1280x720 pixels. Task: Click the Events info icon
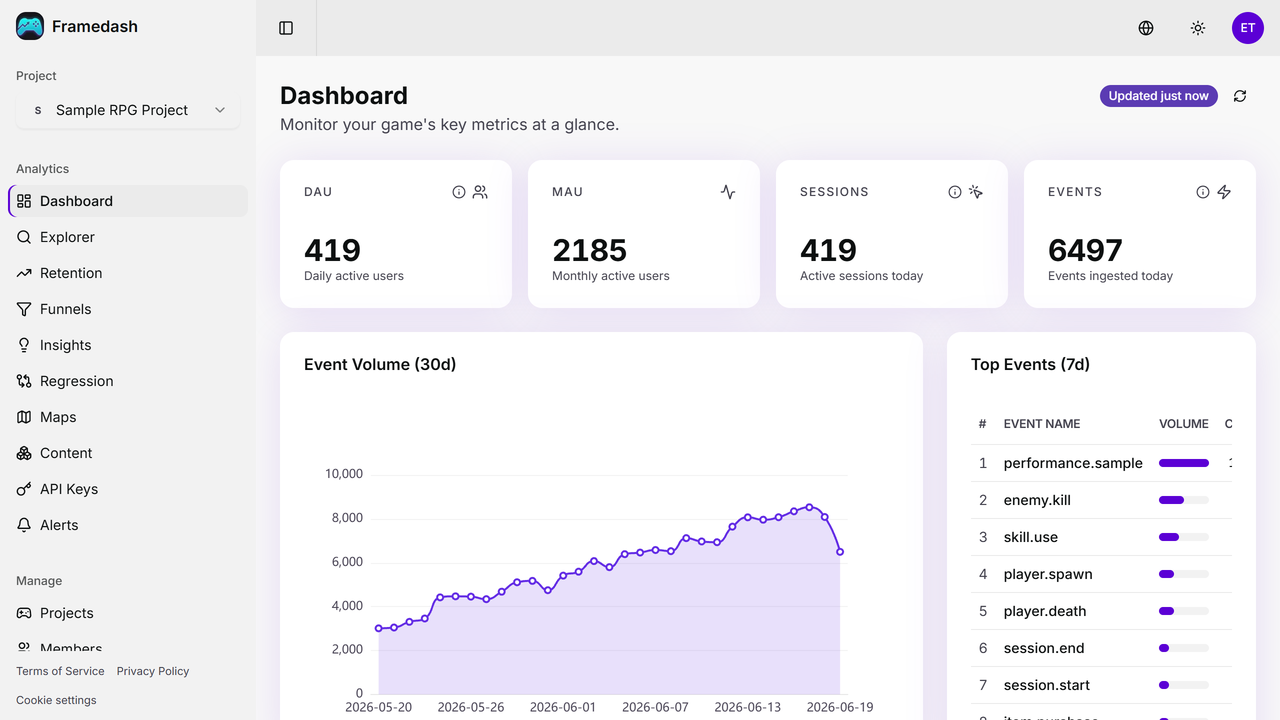[1203, 192]
